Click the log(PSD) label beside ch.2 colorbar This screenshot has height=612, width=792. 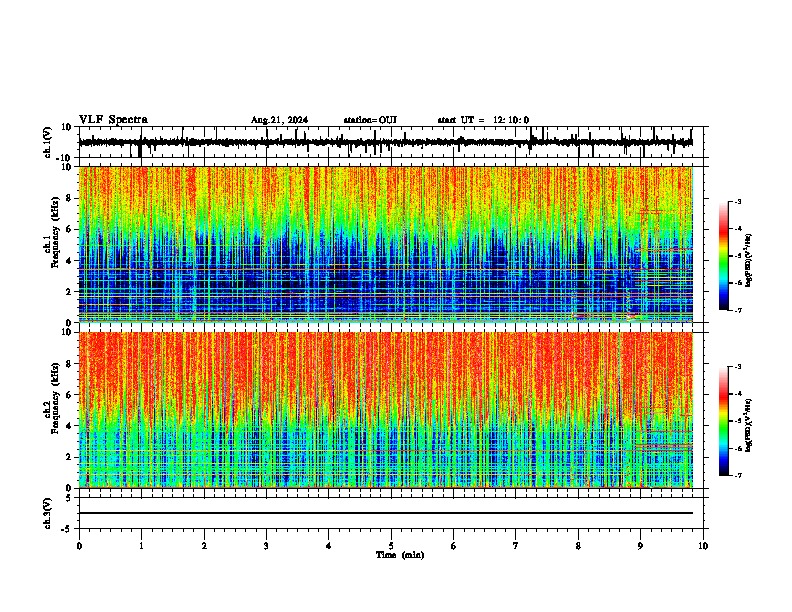coord(748,426)
